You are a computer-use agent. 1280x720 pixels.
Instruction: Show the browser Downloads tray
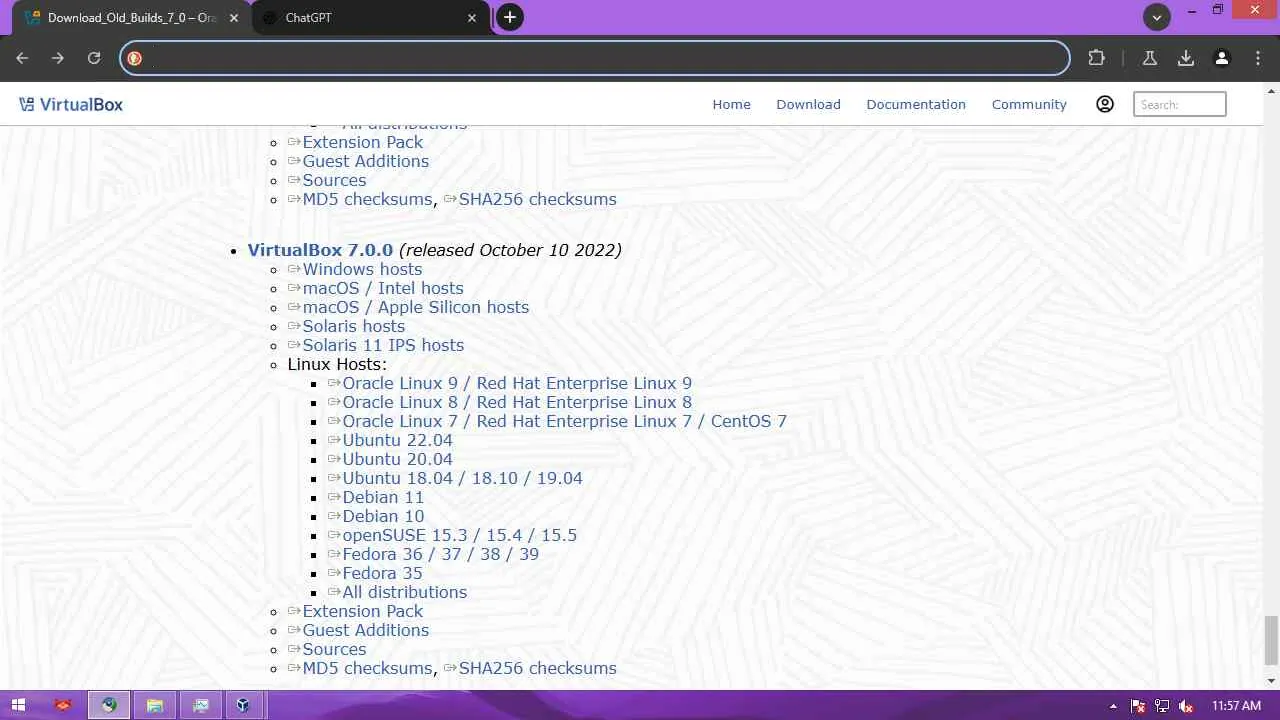[x=1186, y=58]
